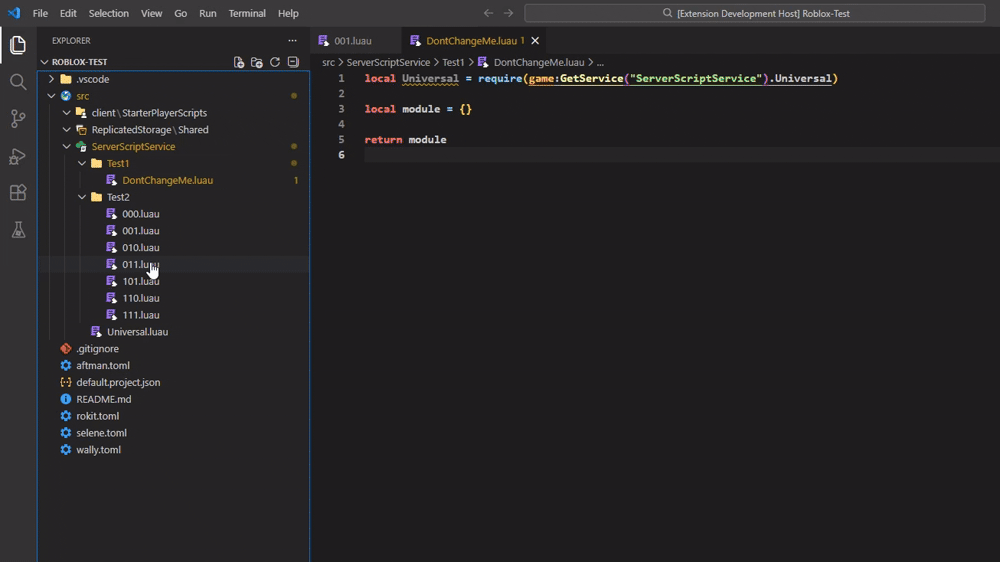Open 010.luau in the file tree
1000x562 pixels.
141,248
